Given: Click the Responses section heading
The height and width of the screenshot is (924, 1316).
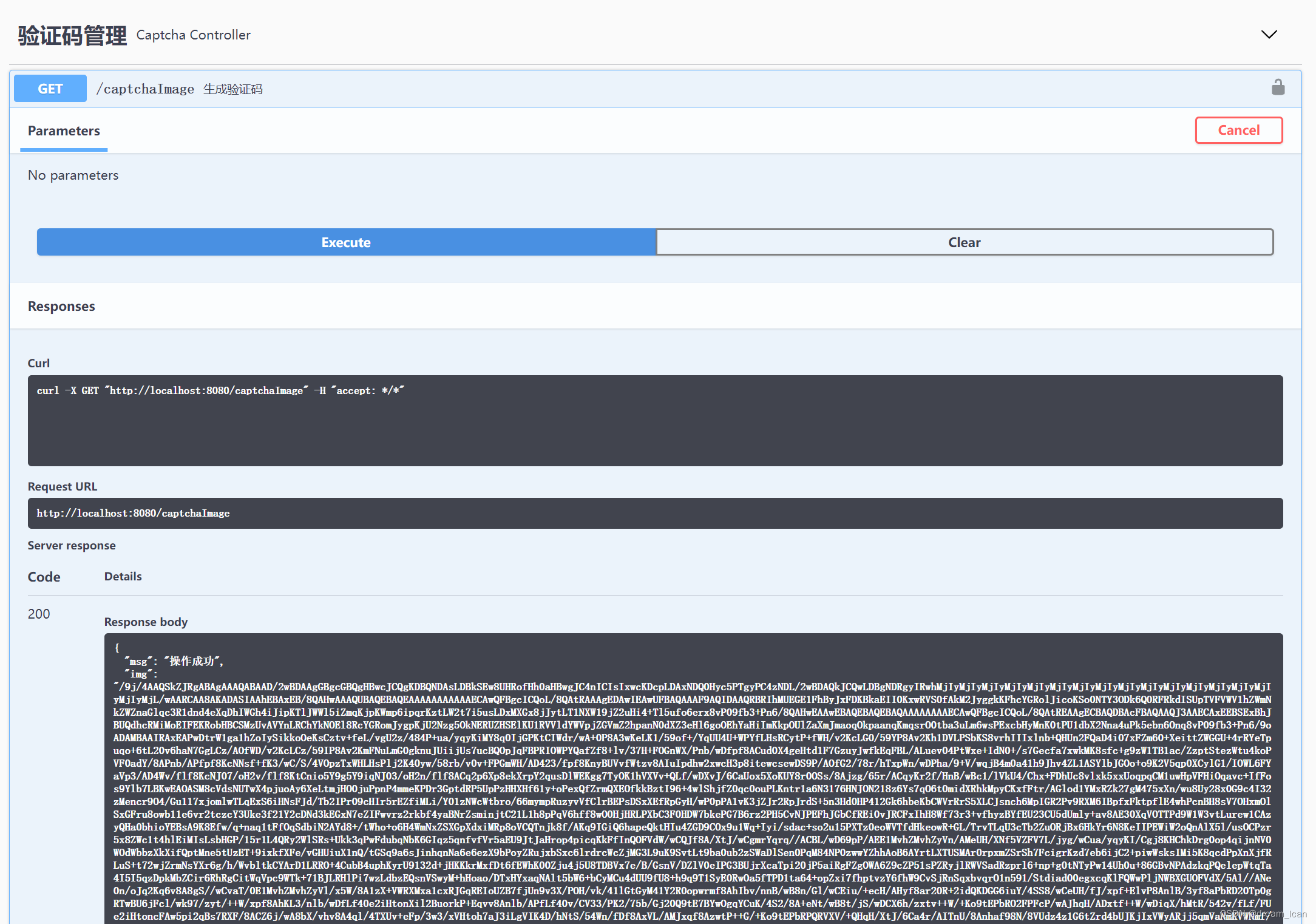Looking at the screenshot, I should click(61, 306).
